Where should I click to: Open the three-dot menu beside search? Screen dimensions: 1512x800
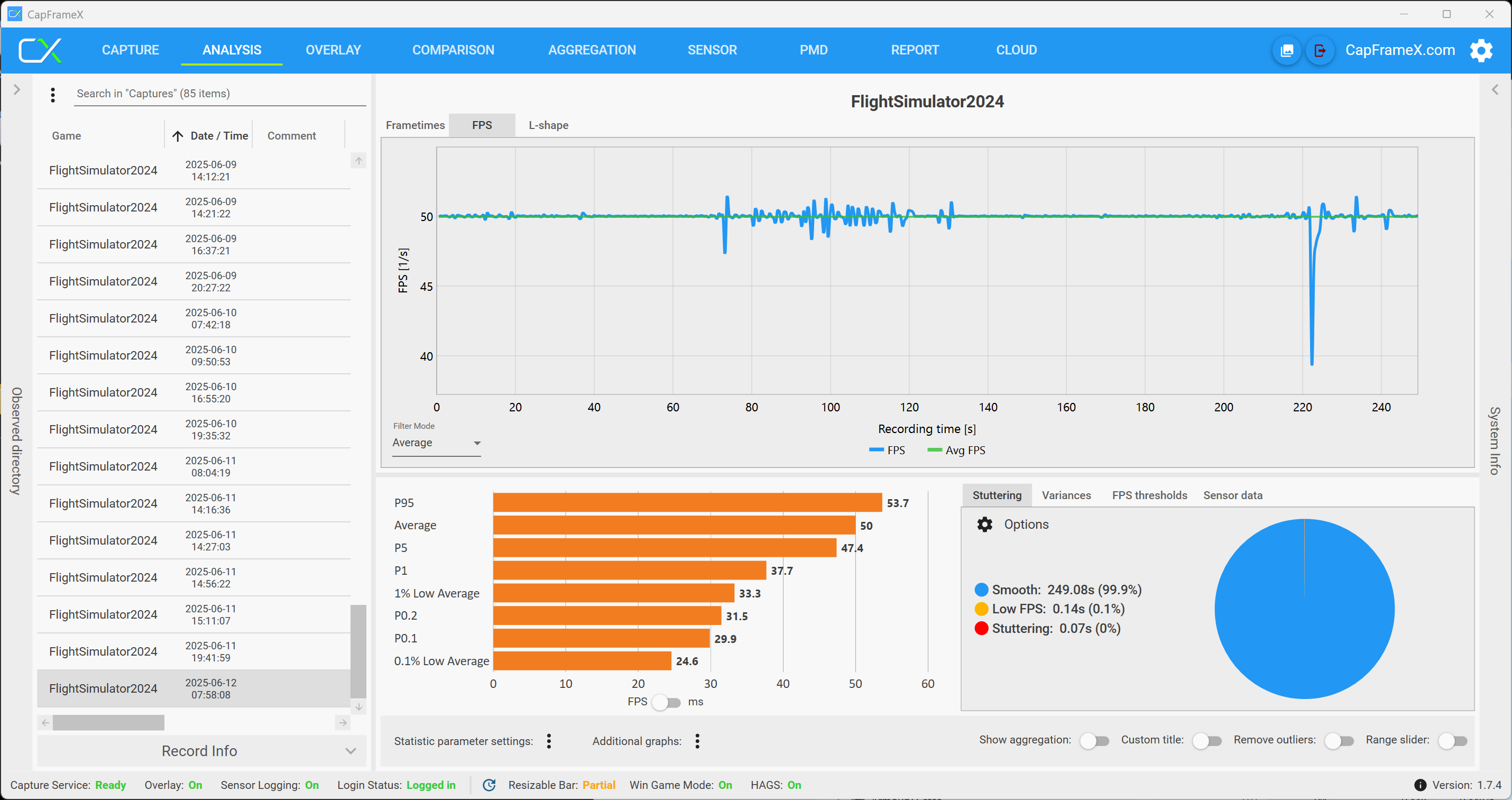pos(53,95)
